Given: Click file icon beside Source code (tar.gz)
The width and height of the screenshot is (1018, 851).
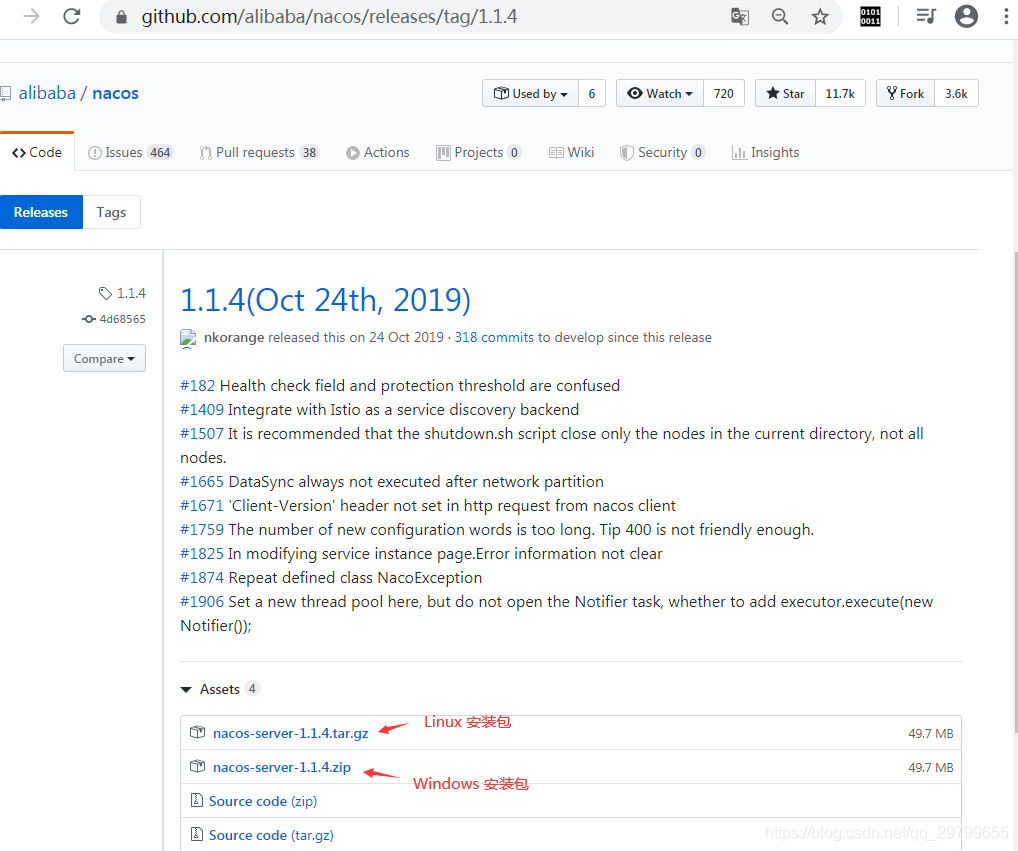Looking at the screenshot, I should pos(197,834).
